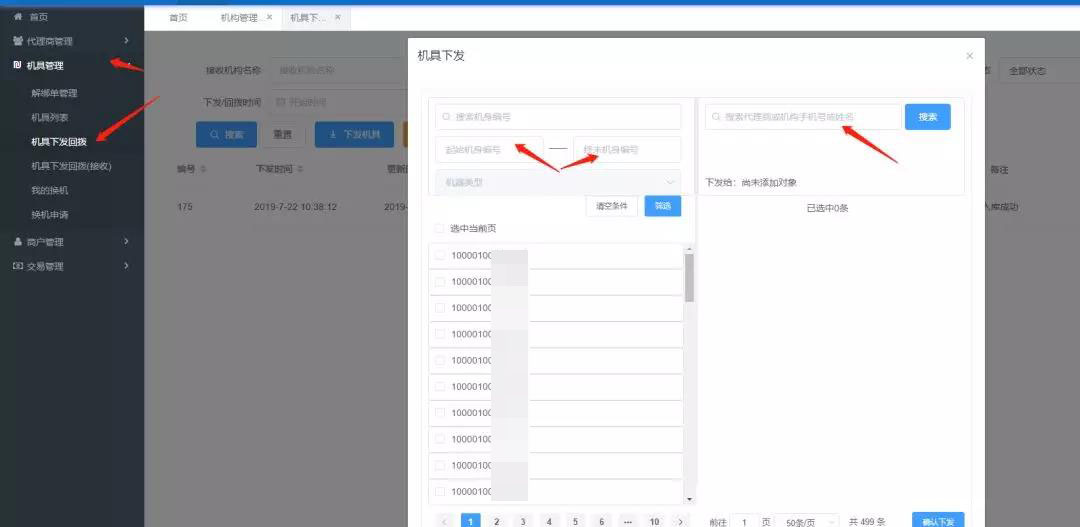Click the 搜索 button on background page
Screen dimensions: 1080x527
(227, 134)
